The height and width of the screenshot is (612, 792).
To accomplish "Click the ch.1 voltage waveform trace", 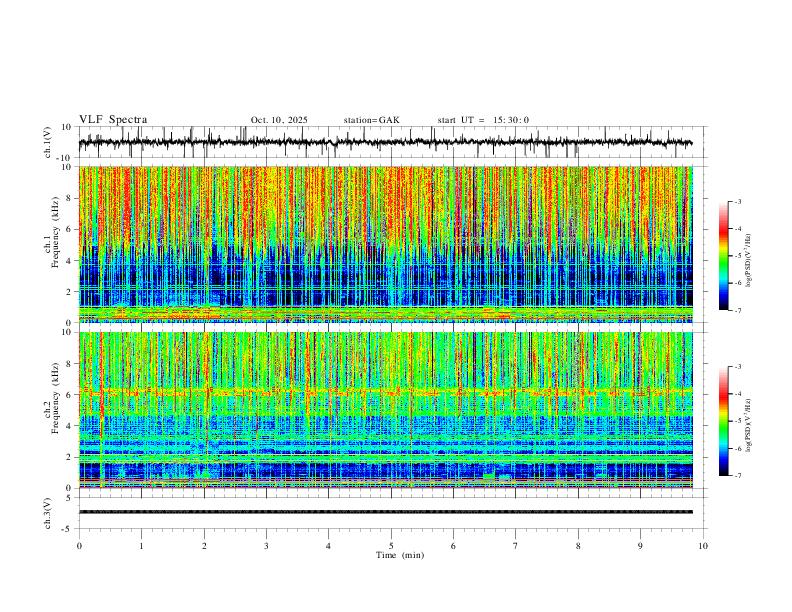I will coord(385,142).
